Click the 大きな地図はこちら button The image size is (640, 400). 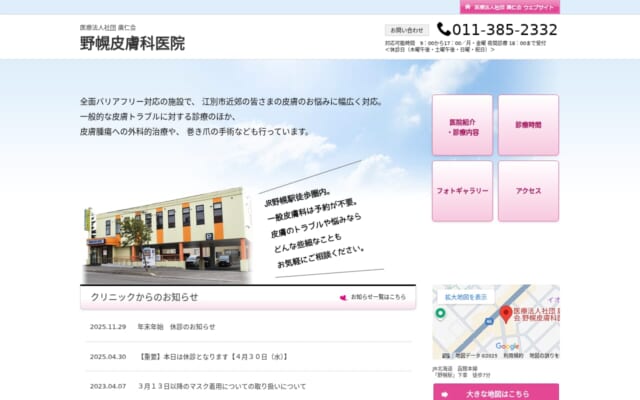pos(496,392)
